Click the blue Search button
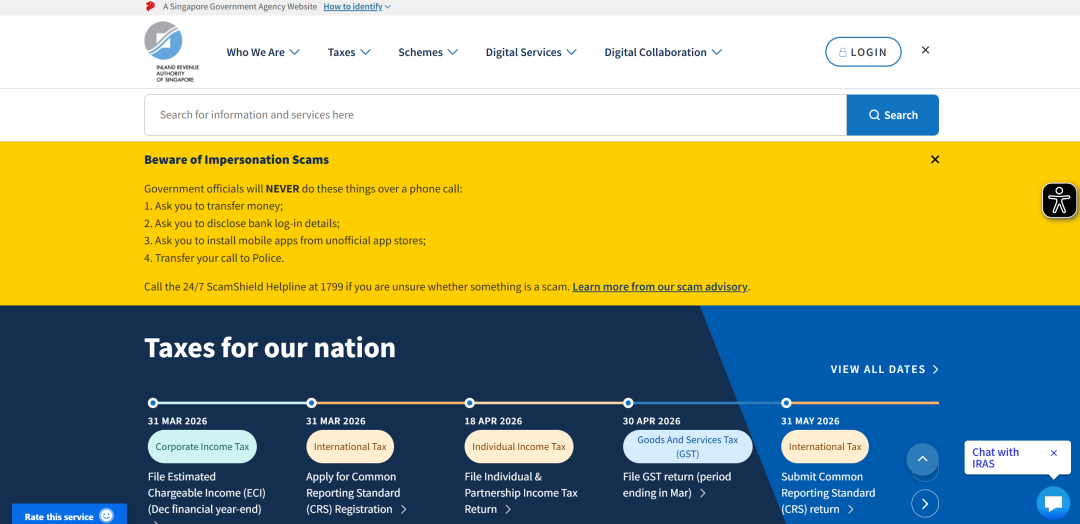This screenshot has height=524, width=1080. pos(892,115)
